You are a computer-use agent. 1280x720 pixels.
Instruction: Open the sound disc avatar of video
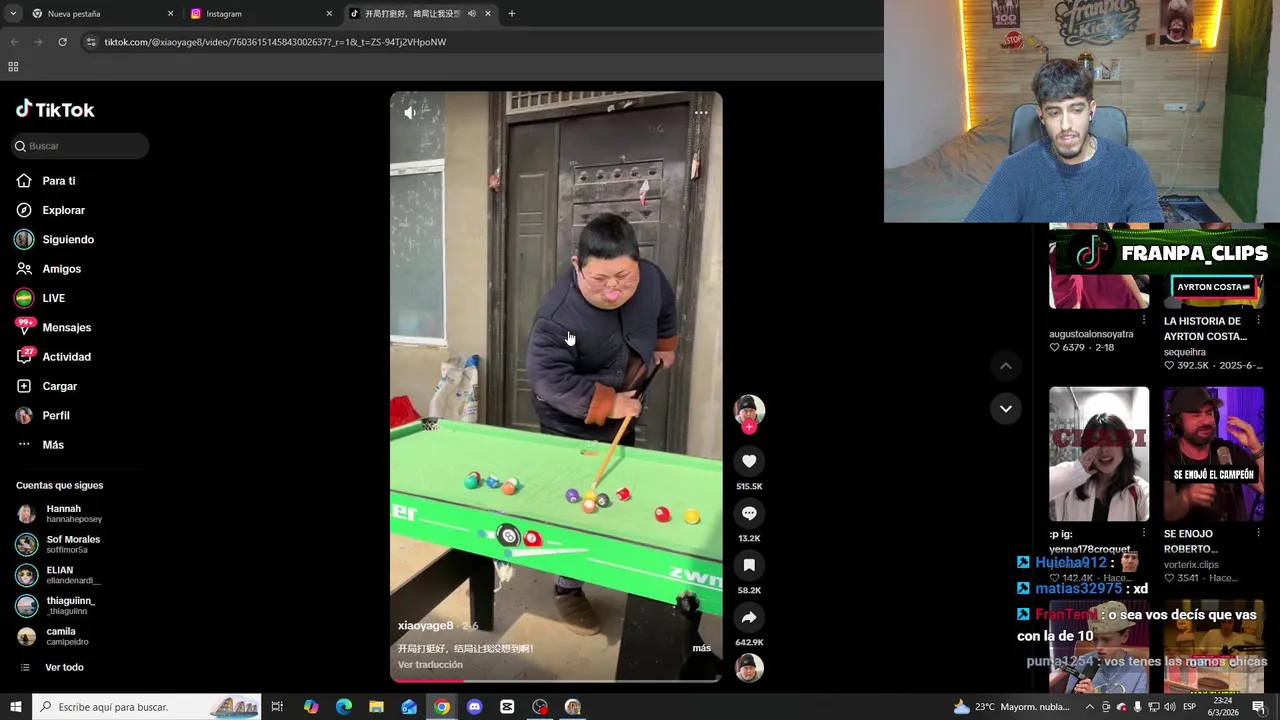749,668
